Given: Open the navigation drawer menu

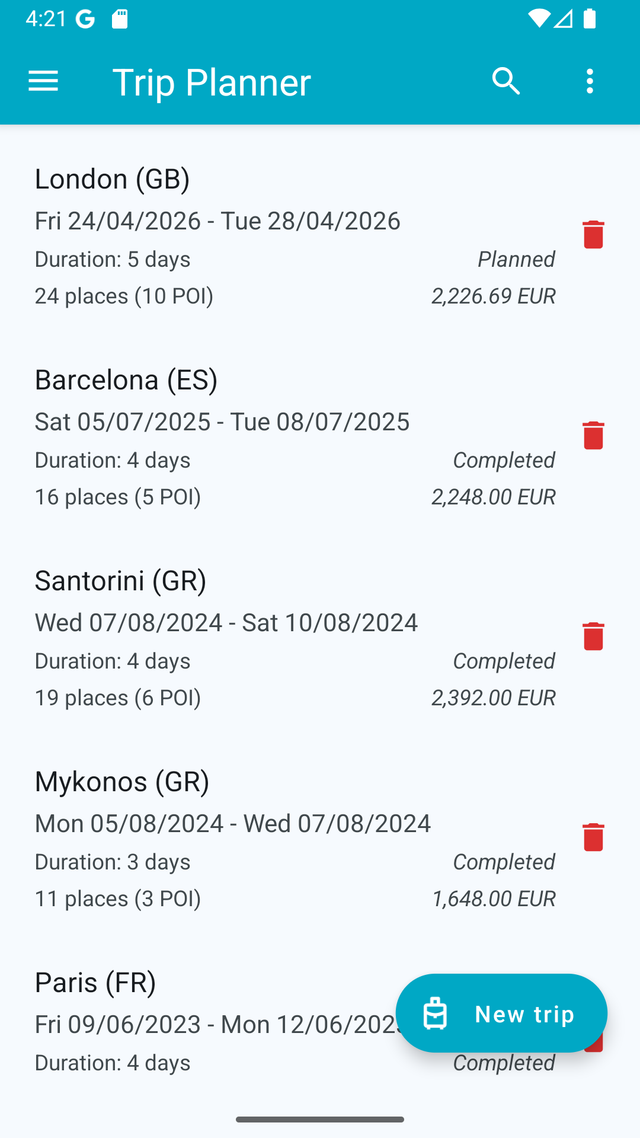Looking at the screenshot, I should (43, 81).
